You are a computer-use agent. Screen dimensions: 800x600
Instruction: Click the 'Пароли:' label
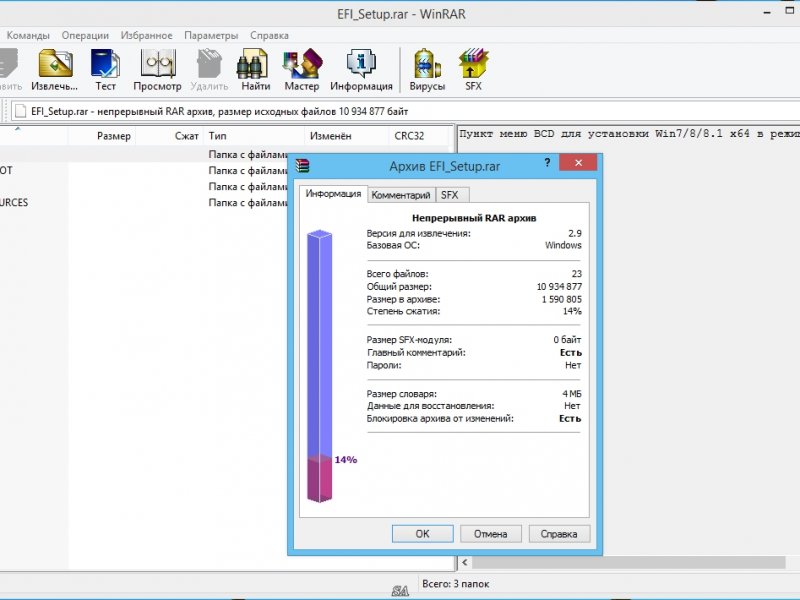(x=384, y=365)
